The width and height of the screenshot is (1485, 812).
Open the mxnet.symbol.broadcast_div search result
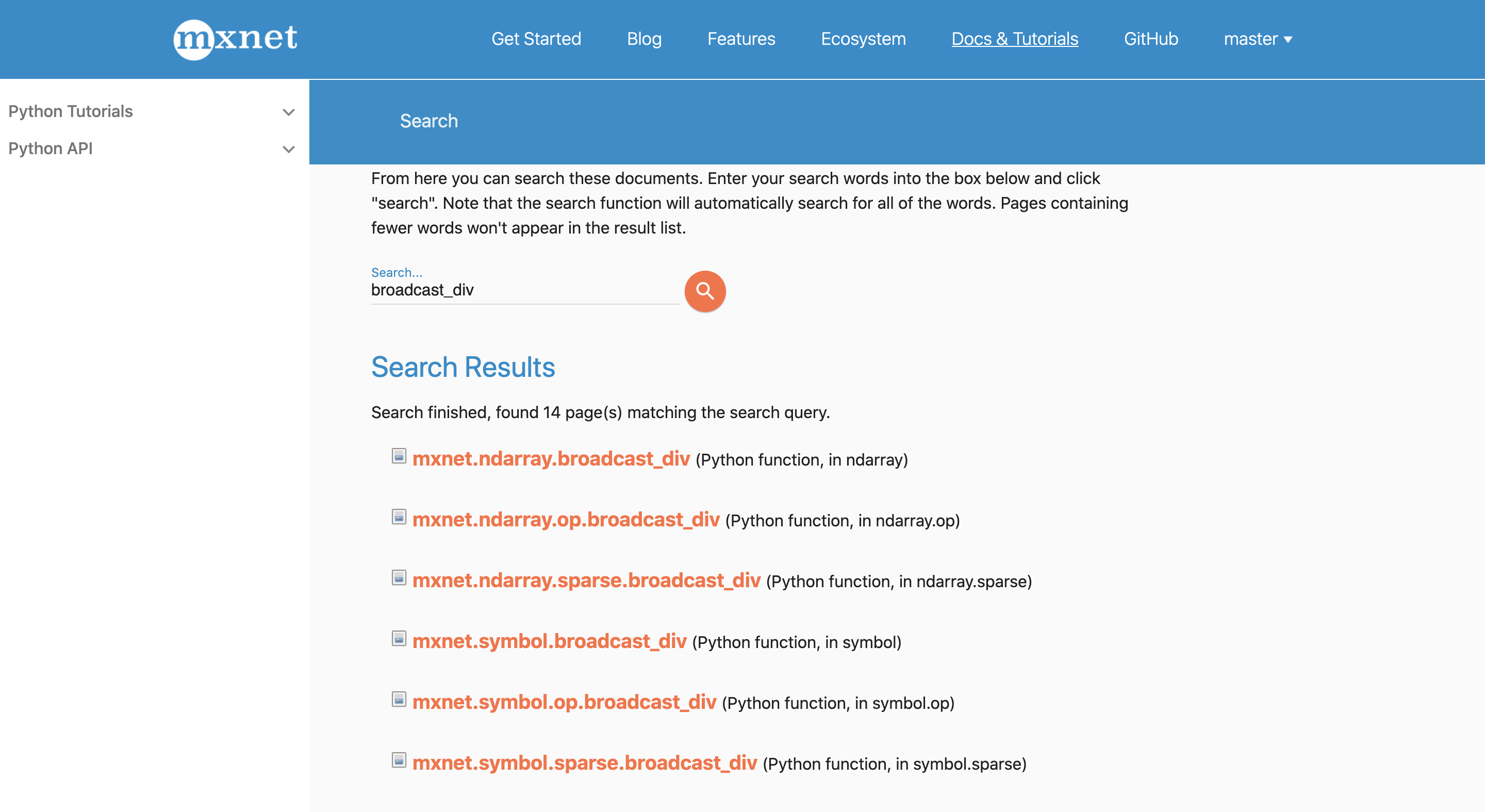point(550,640)
